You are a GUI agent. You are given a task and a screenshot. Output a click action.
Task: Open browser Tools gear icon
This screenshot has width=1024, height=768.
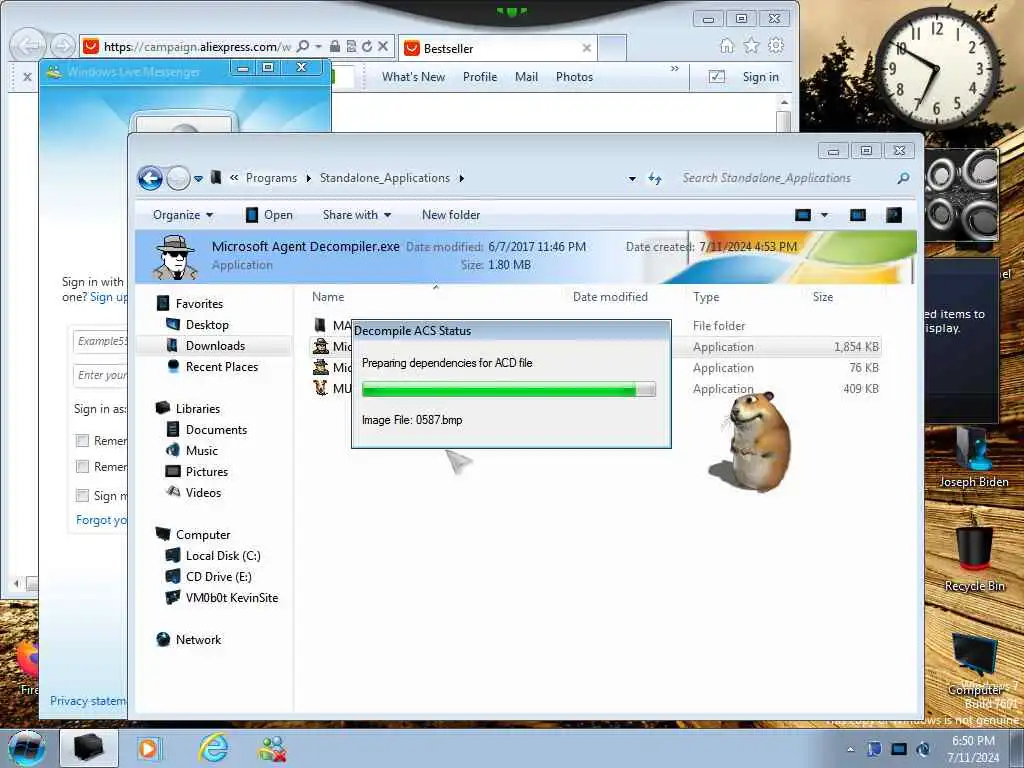click(776, 46)
